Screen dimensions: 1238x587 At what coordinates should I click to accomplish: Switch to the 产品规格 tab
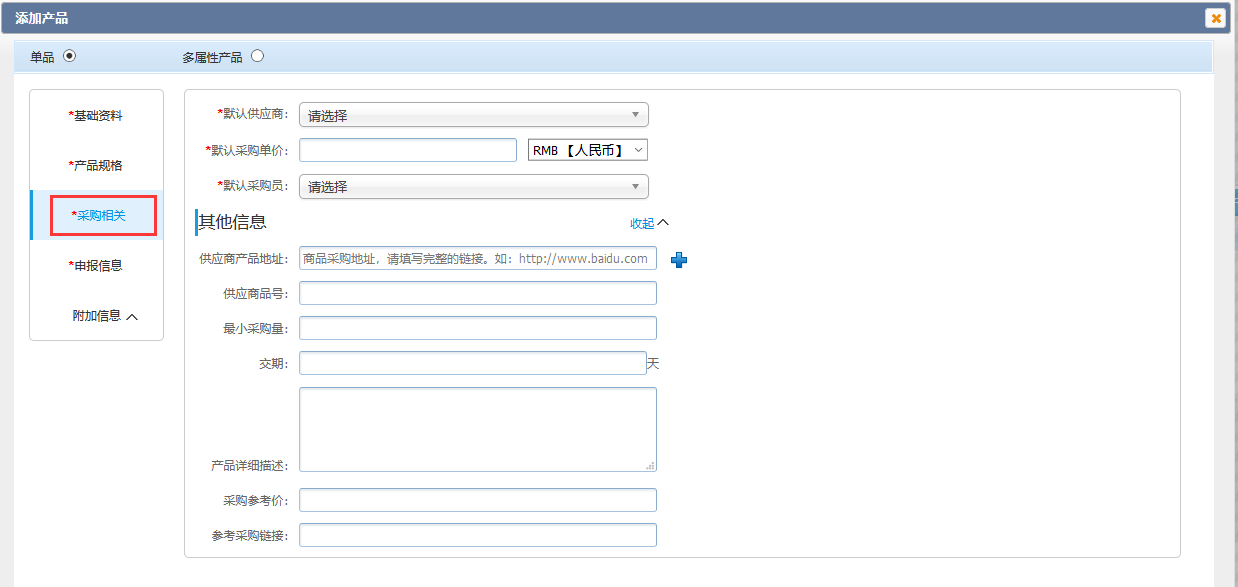tap(97, 166)
